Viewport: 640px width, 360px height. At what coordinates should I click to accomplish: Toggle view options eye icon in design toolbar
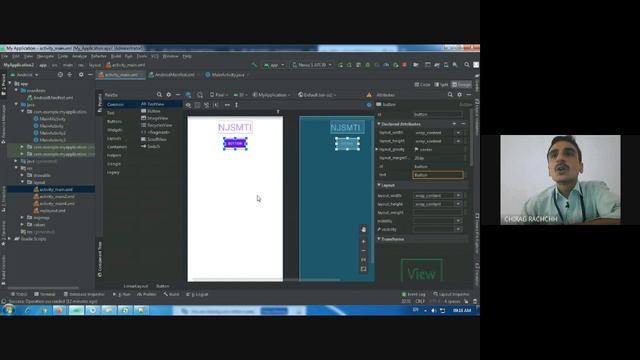tap(188, 105)
